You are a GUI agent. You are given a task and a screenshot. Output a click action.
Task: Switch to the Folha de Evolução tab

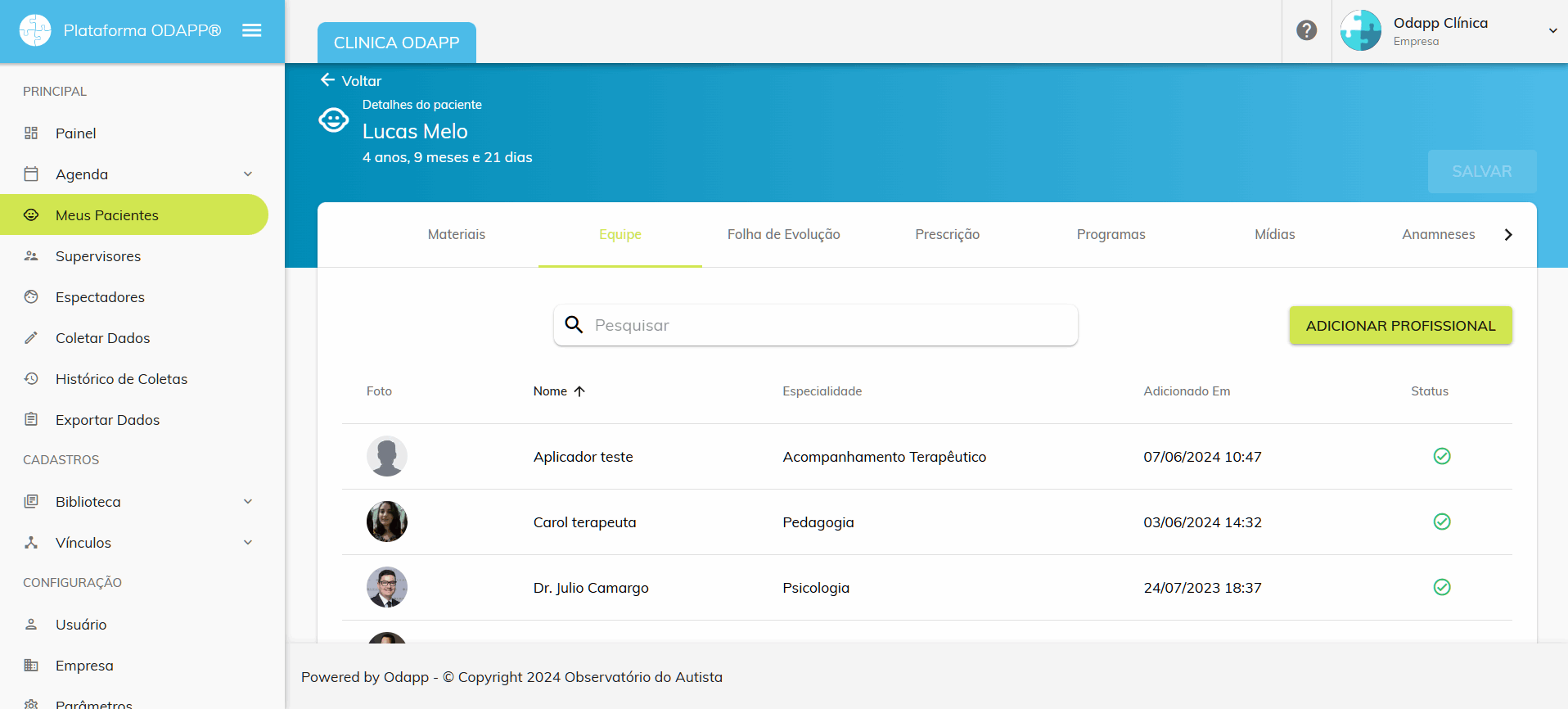click(x=784, y=234)
